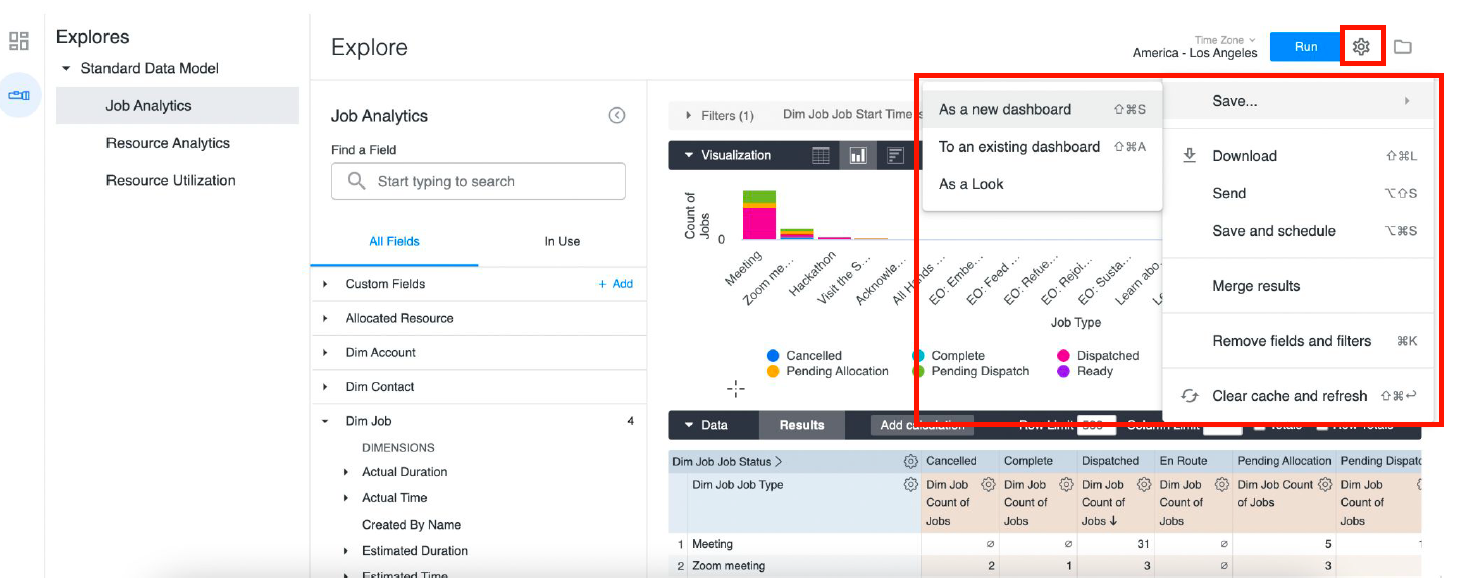
Task: Switch visualization to table icon
Action: (x=820, y=155)
